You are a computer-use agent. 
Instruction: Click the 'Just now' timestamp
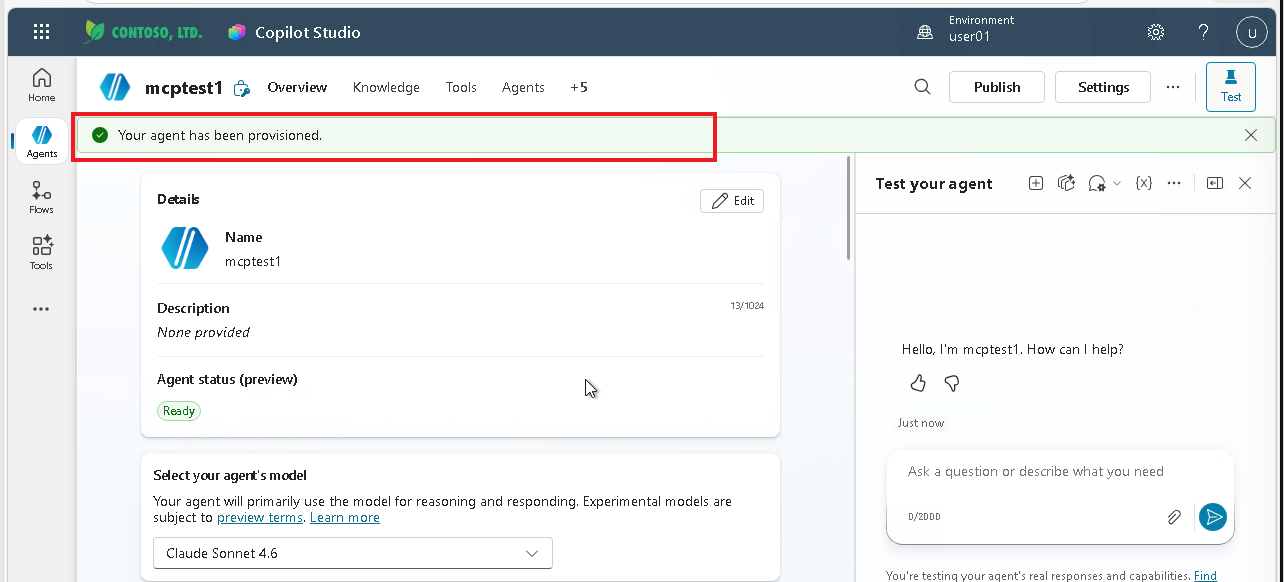click(x=921, y=423)
